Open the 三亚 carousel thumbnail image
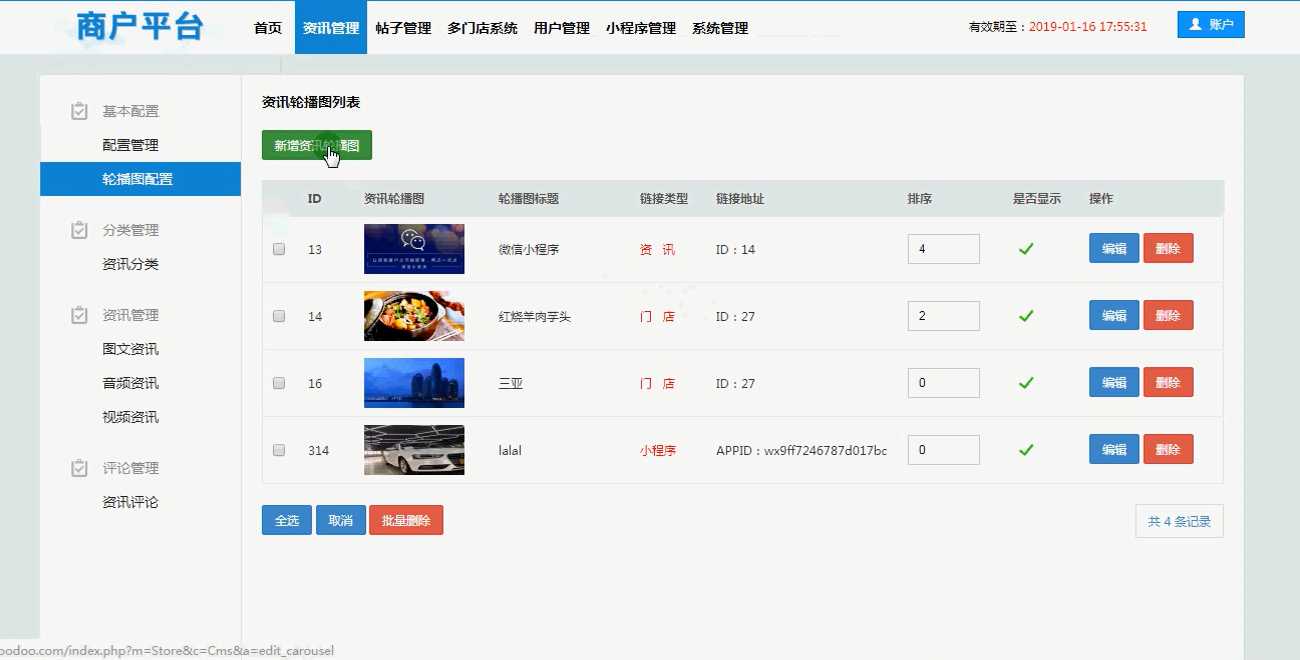1300x660 pixels. tap(414, 383)
